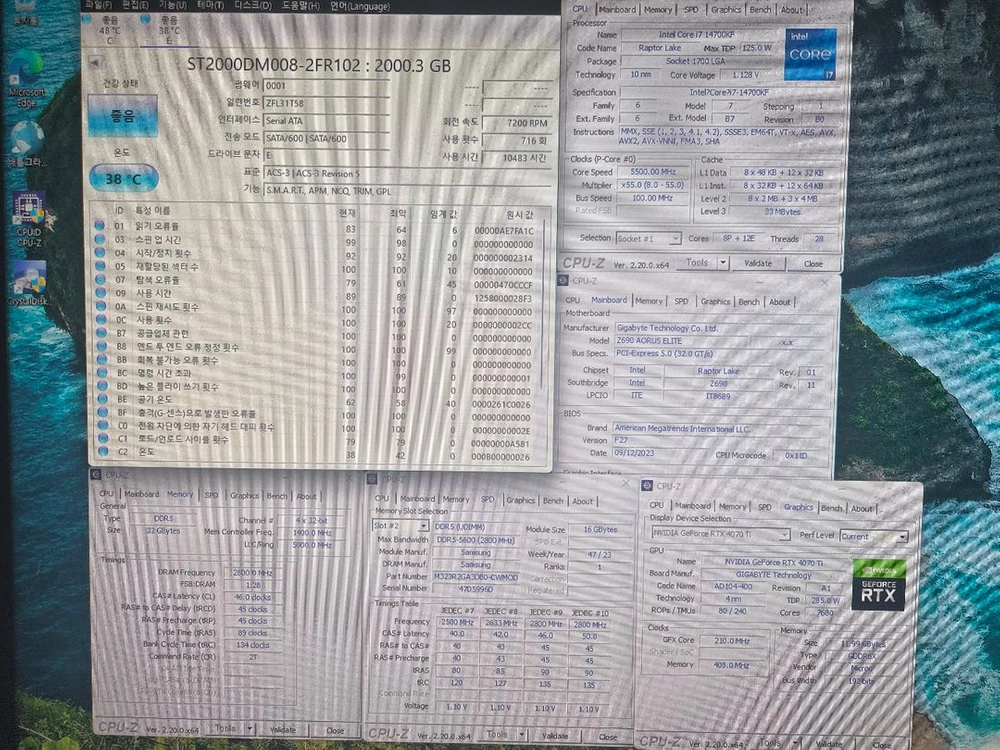Open Socket #1 selection dropdown
The image size is (1000, 750).
[x=648, y=239]
